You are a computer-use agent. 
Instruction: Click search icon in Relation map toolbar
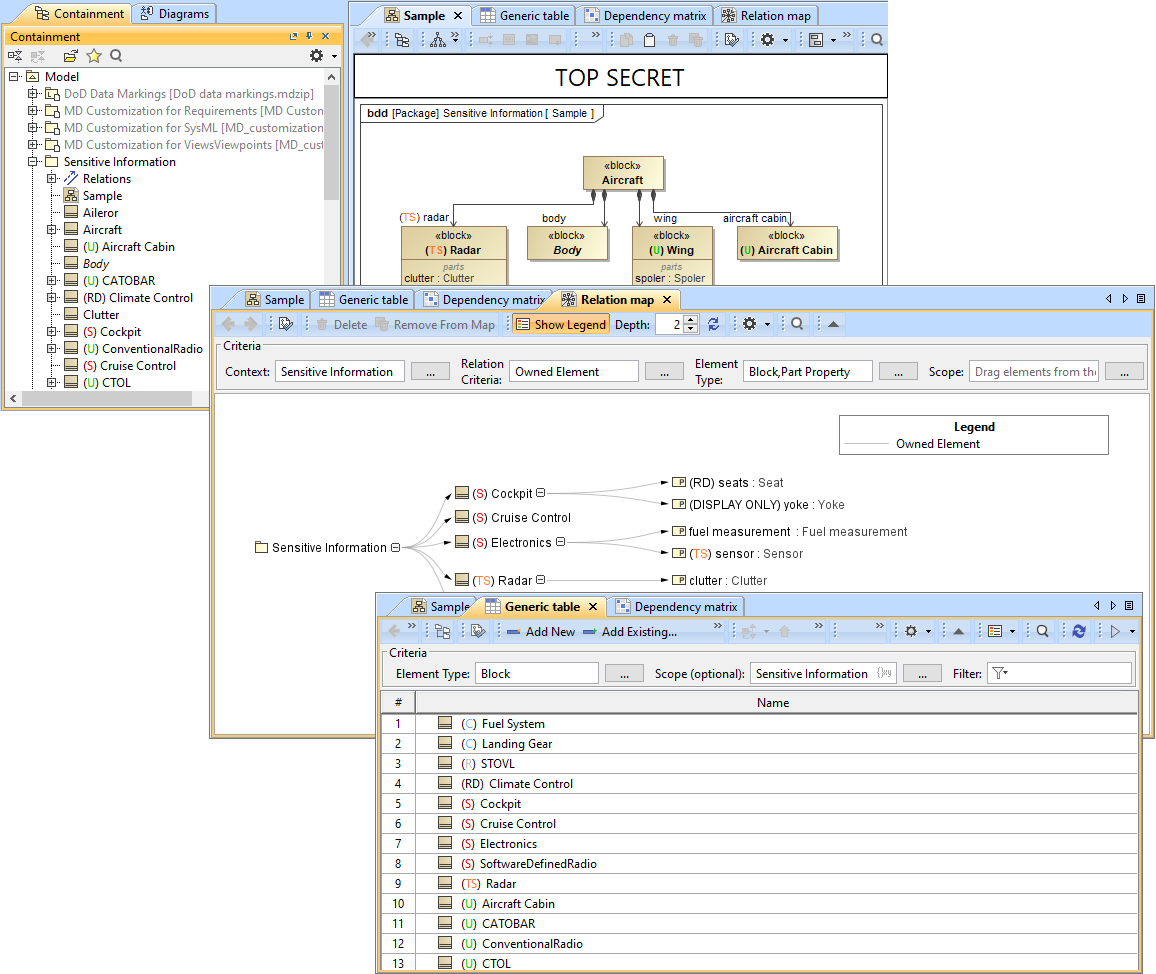pyautogui.click(x=797, y=324)
